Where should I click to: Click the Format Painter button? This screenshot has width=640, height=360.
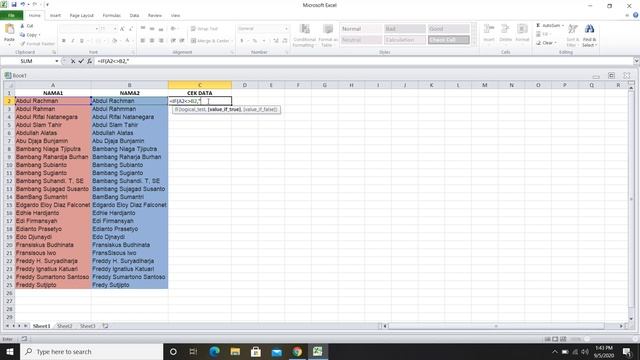coord(37,43)
